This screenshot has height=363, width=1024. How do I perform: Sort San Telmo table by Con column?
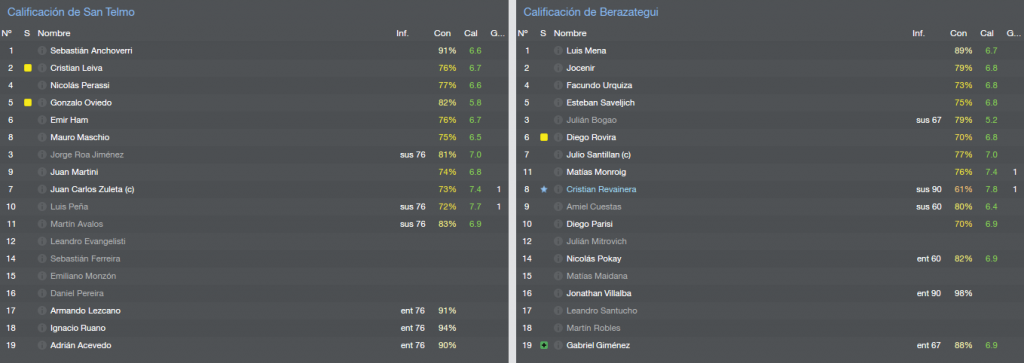[x=442, y=33]
